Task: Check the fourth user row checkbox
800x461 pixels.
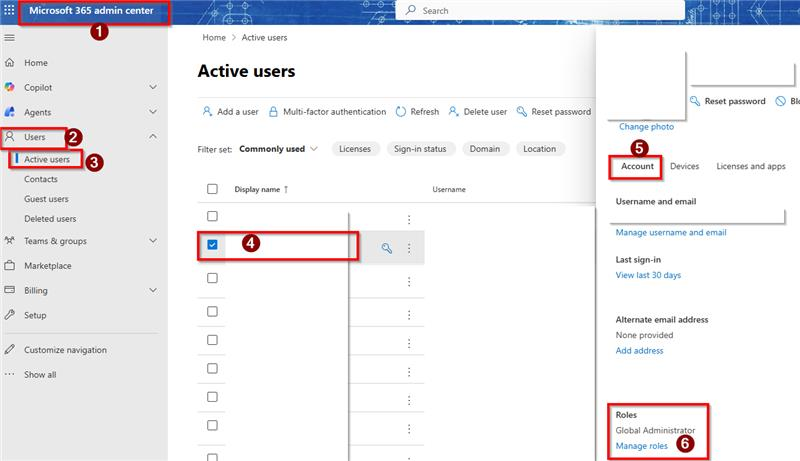Action: pyautogui.click(x=212, y=311)
